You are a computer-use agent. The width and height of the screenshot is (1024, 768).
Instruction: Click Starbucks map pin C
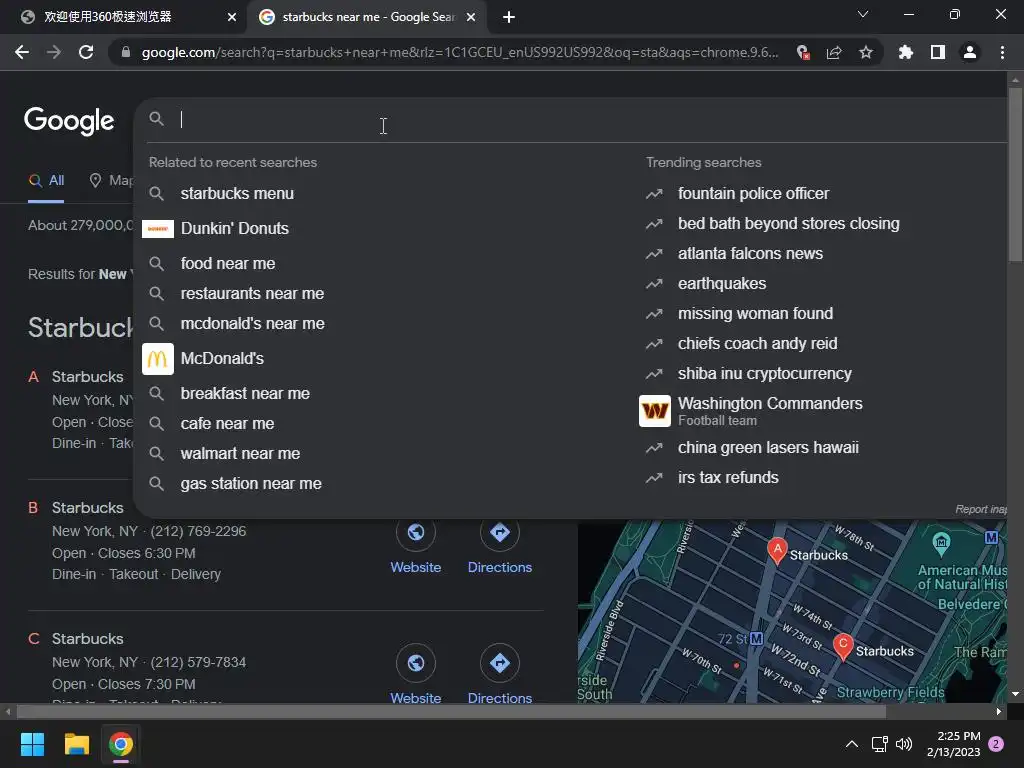(x=842, y=647)
